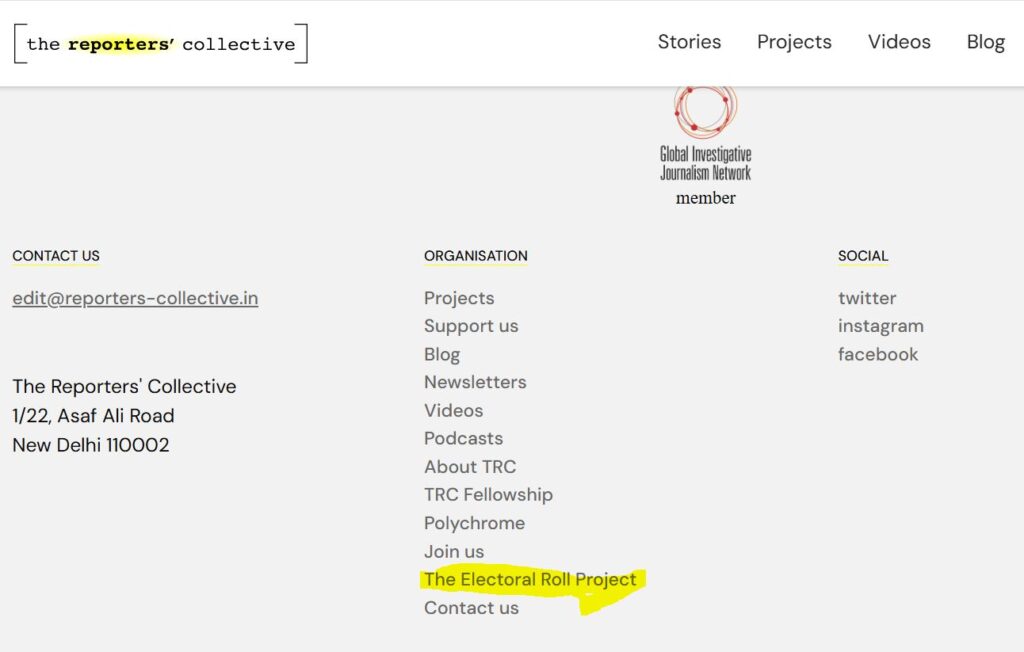Open the Support us link
The image size is (1024, 652).
tap(471, 326)
